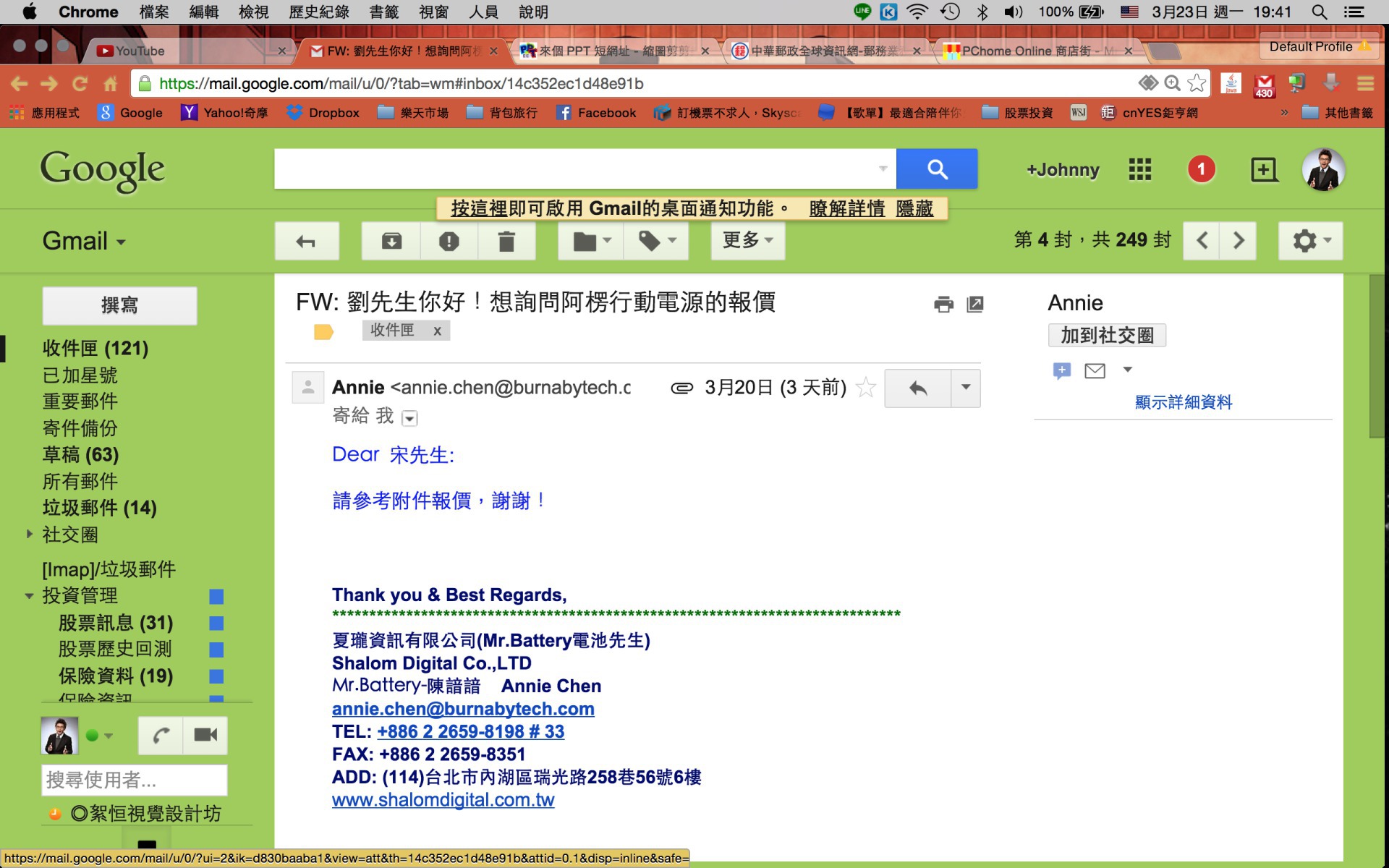Start a video call from the chat panel
The height and width of the screenshot is (868, 1389).
pyautogui.click(x=205, y=735)
